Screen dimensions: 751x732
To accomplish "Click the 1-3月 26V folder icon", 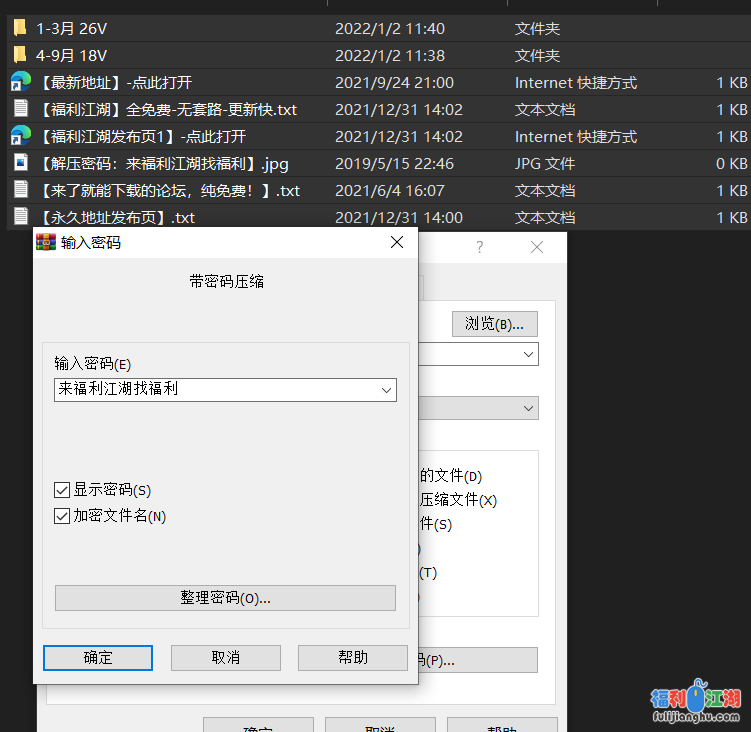I will tap(20, 28).
